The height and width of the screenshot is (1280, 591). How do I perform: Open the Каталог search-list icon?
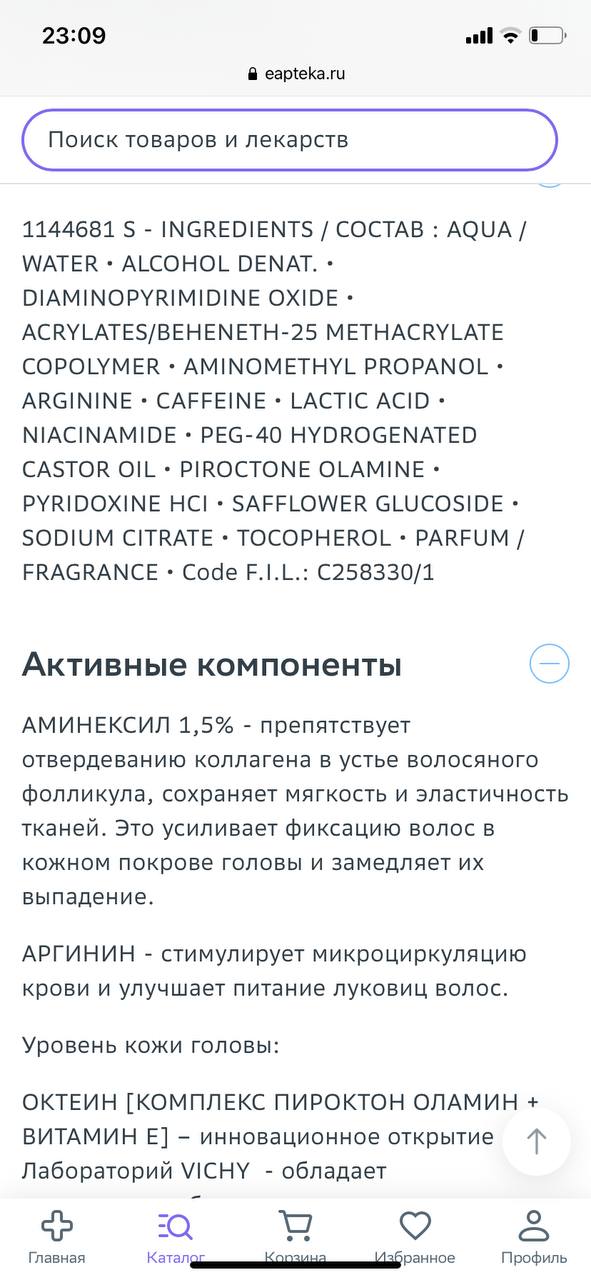pos(175,1225)
